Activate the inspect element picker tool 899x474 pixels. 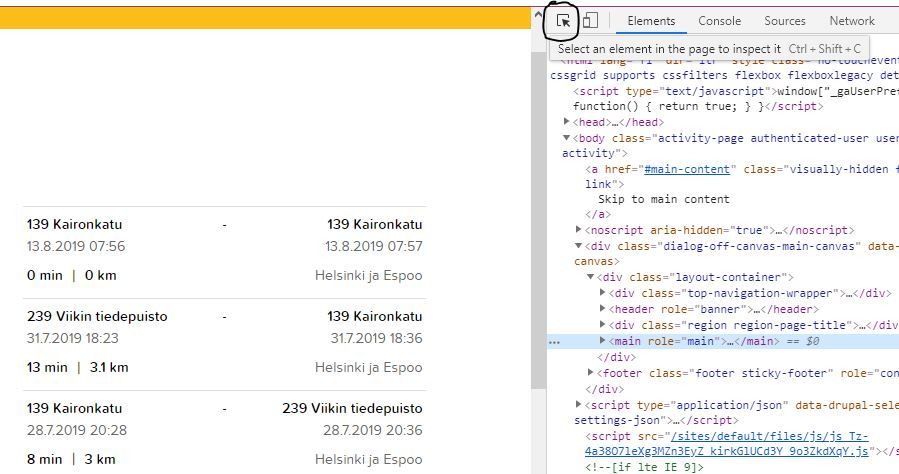(x=564, y=21)
